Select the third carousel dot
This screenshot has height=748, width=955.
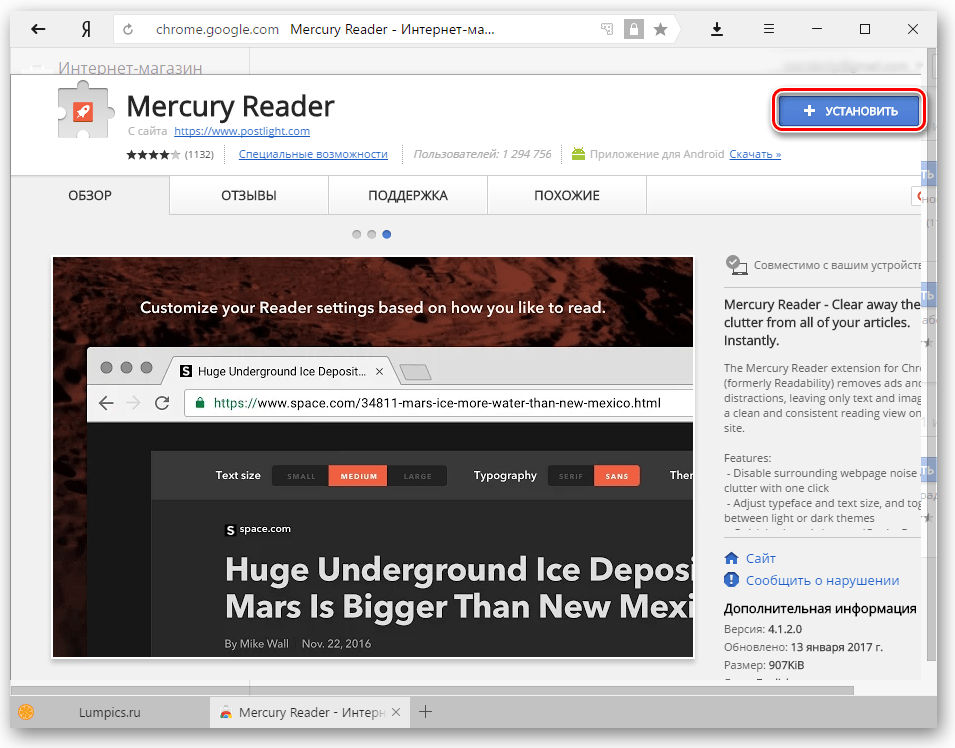(387, 234)
